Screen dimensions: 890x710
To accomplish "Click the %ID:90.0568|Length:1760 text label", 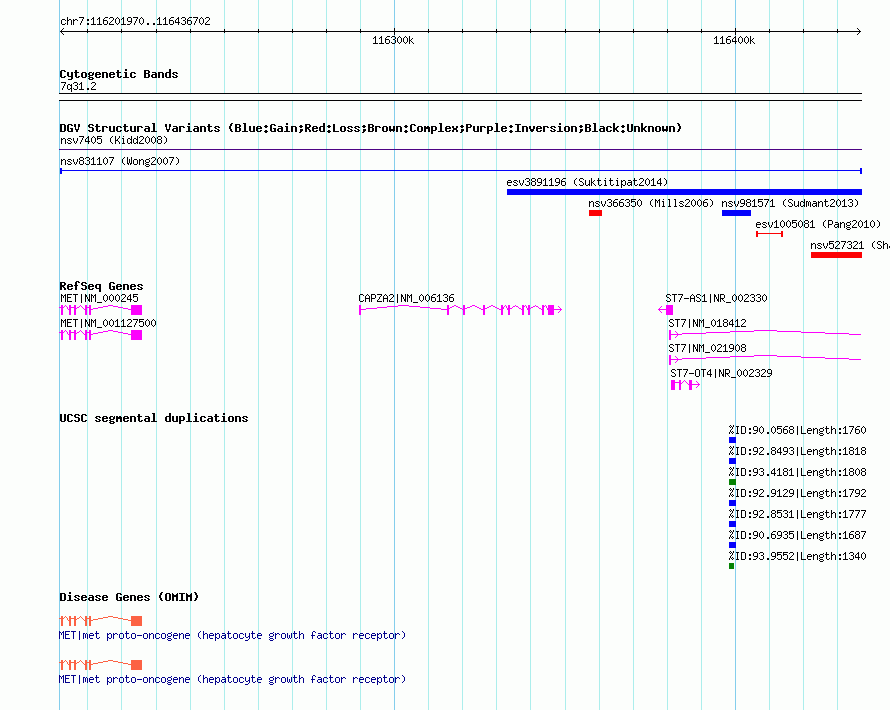I will pyautogui.click(x=797, y=430).
